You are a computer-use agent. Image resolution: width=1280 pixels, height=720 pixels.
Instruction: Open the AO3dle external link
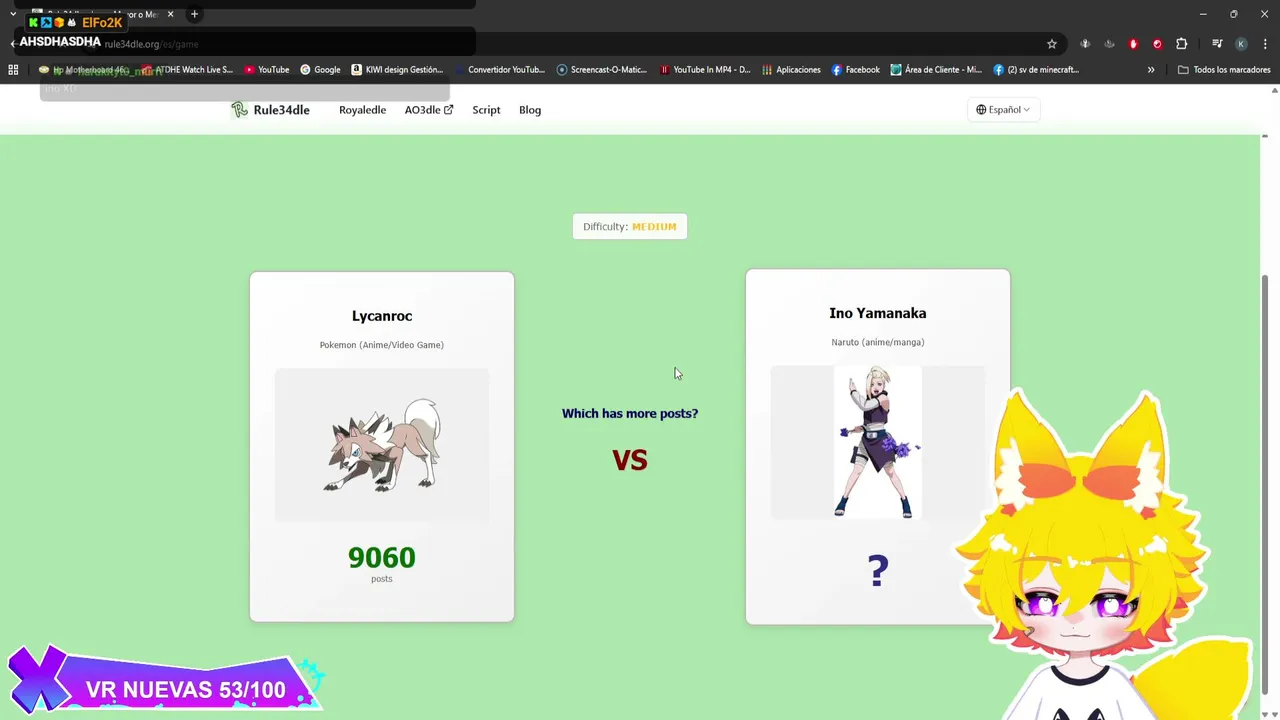[x=428, y=110]
